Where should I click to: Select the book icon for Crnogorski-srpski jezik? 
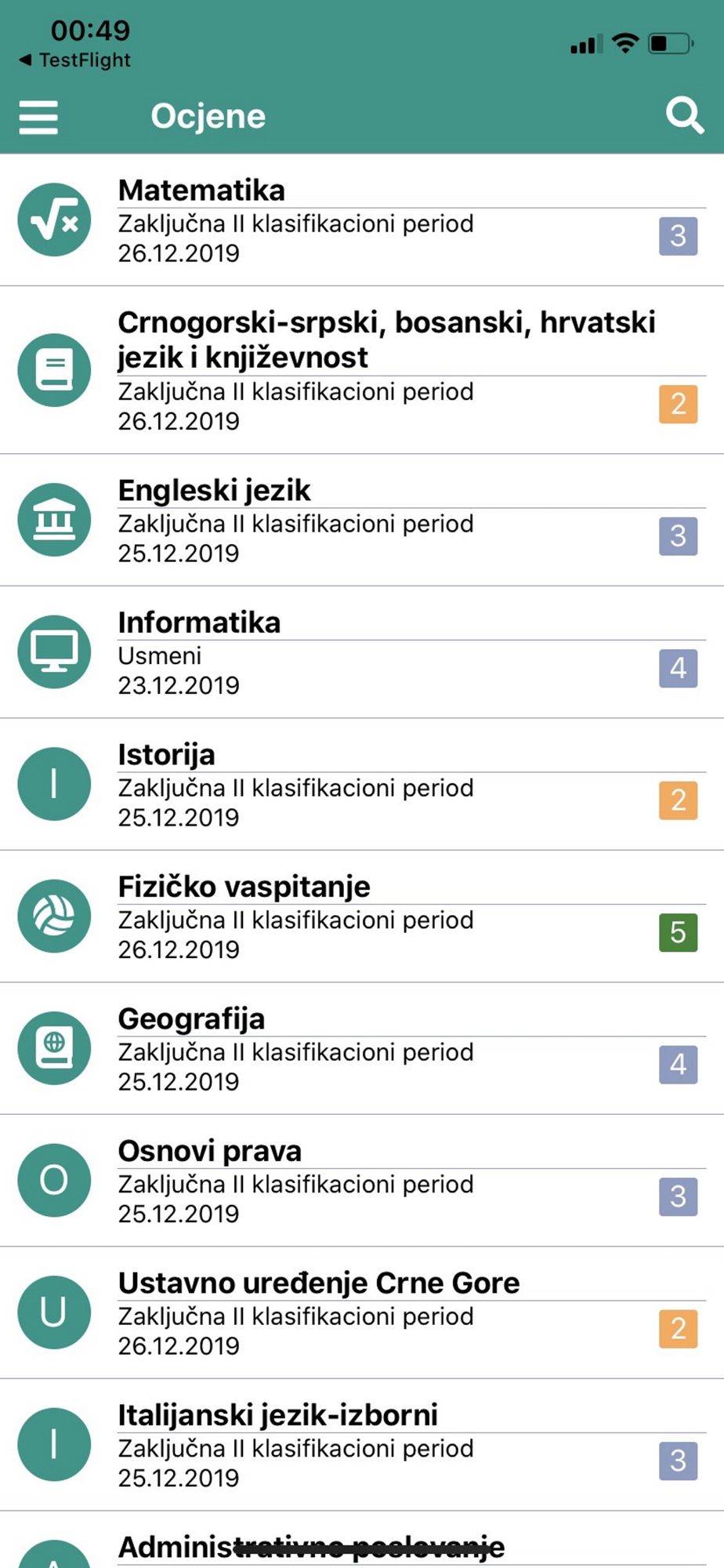pos(54,370)
